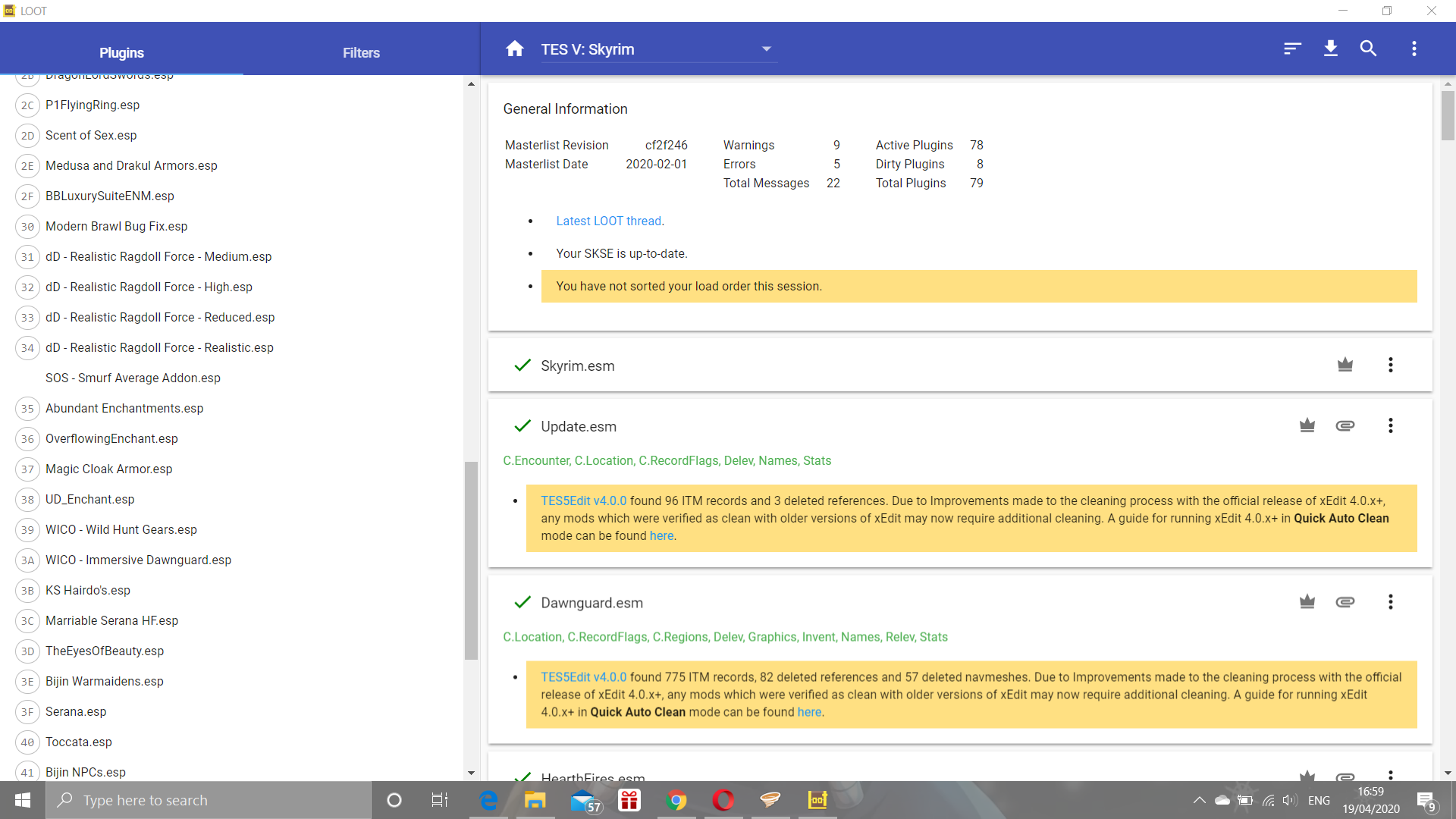Click the home icon in header
This screenshot has width=1456, height=819.
[x=515, y=49]
